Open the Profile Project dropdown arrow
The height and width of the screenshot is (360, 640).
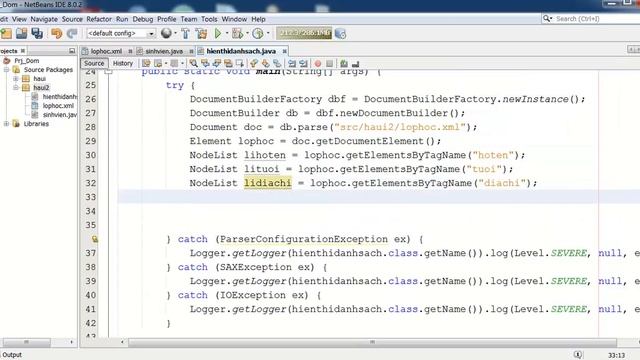tap(268, 33)
